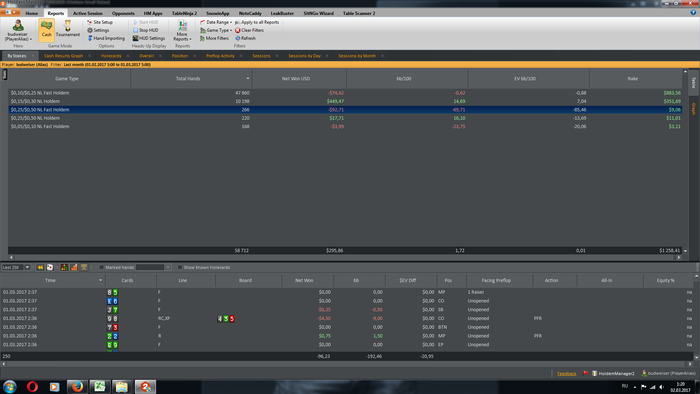Click Apply to all Reports
Image resolution: width=700 pixels, height=394 pixels.
[x=257, y=22]
